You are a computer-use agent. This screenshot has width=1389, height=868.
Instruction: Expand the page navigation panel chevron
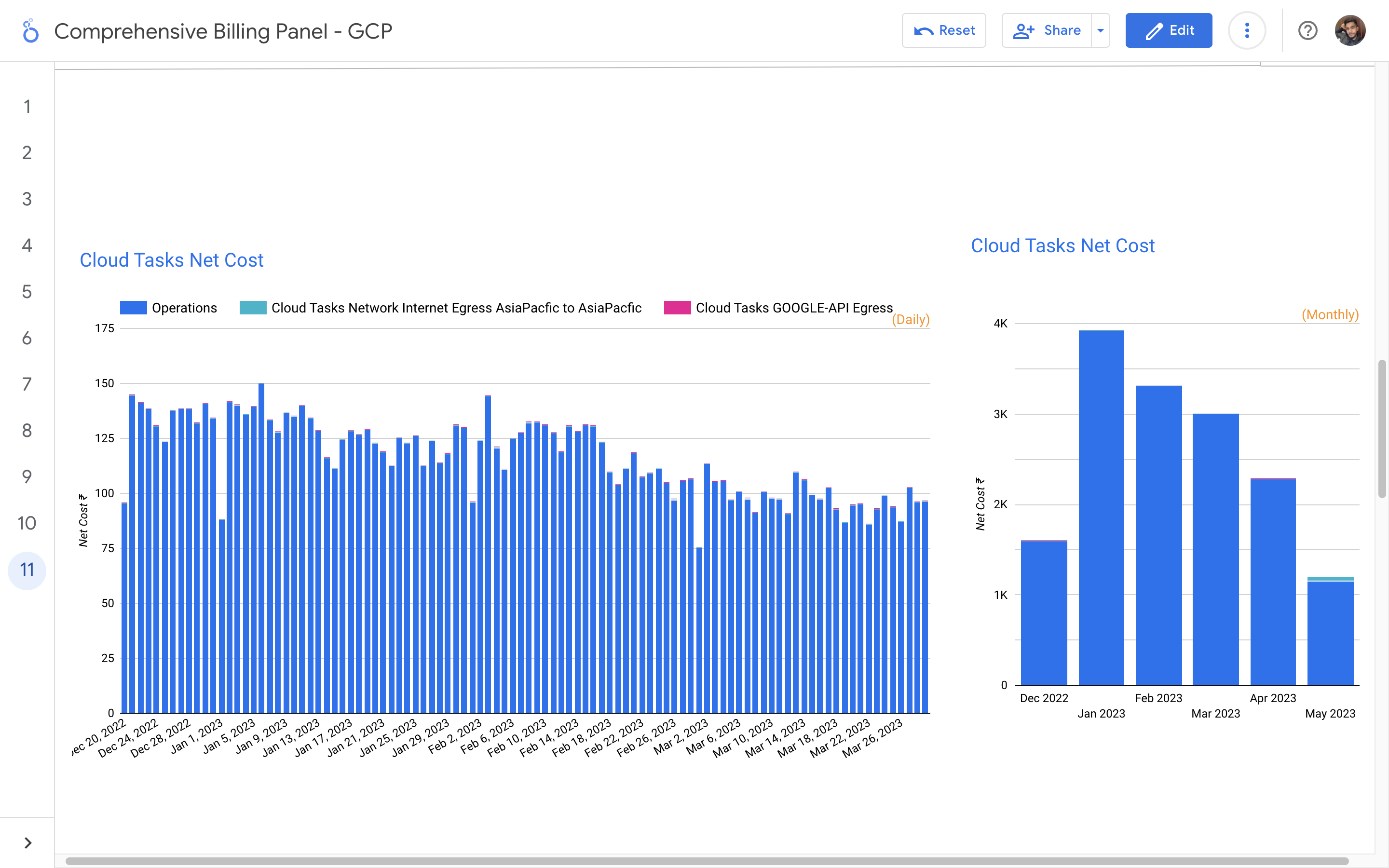[27, 843]
